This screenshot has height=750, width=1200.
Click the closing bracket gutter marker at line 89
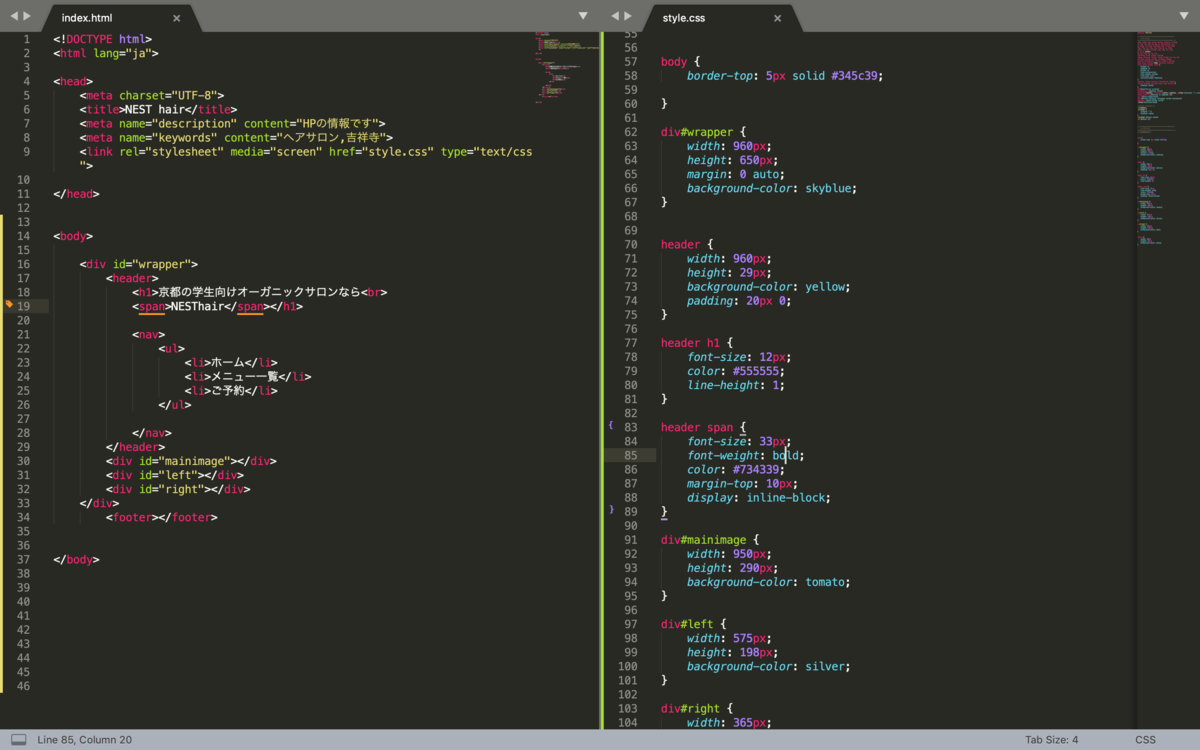[611, 509]
